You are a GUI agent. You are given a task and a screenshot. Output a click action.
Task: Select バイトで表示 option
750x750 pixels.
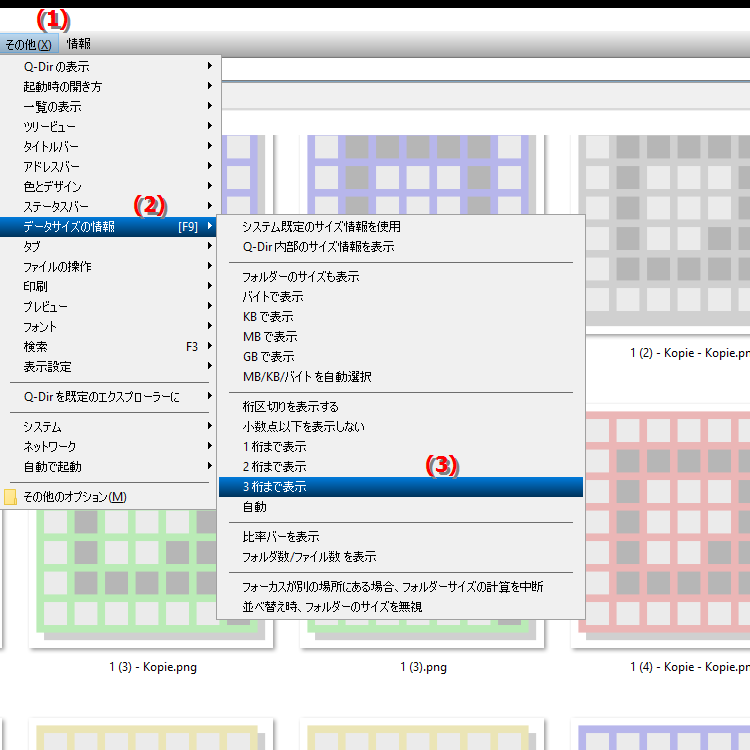[x=401, y=297]
